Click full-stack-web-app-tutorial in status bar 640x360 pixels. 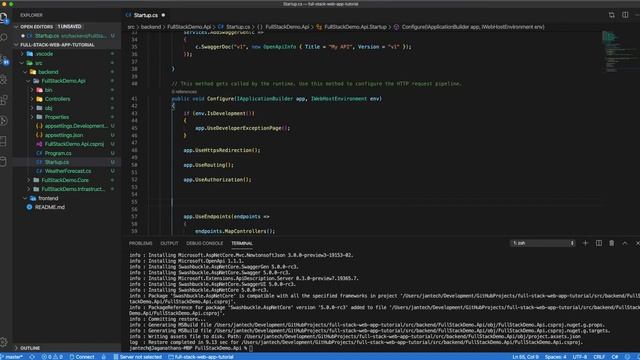pyautogui.click(x=201, y=357)
